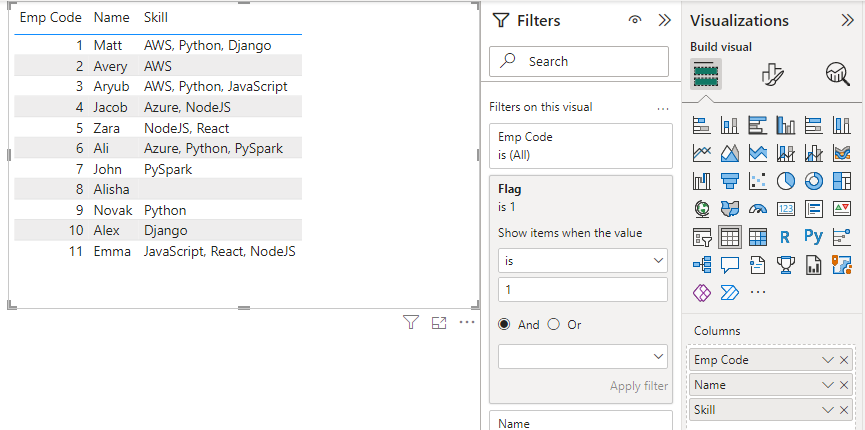Select the stacked column chart visual
Screen dimensions: 865x430
[729, 125]
